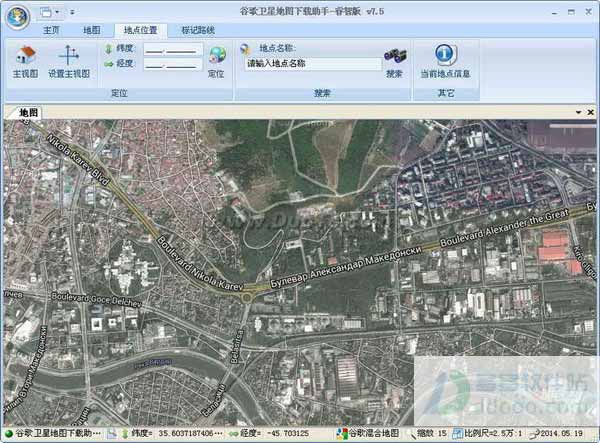Viewport: 600px width, 443px height.
Task: Select the 地点位置 ribbon tab
Action: tap(140, 30)
